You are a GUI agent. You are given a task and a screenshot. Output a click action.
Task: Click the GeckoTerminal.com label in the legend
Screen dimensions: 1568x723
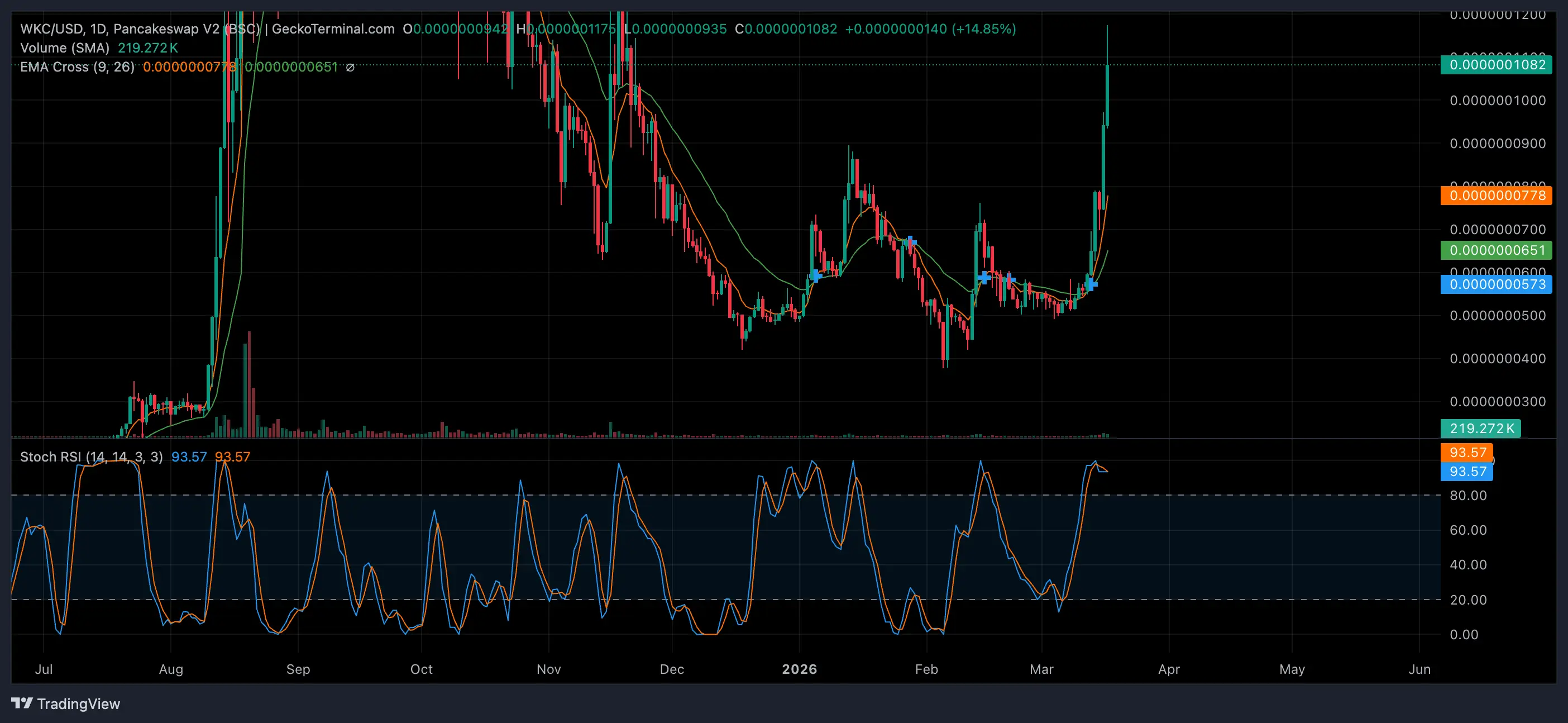pos(332,28)
